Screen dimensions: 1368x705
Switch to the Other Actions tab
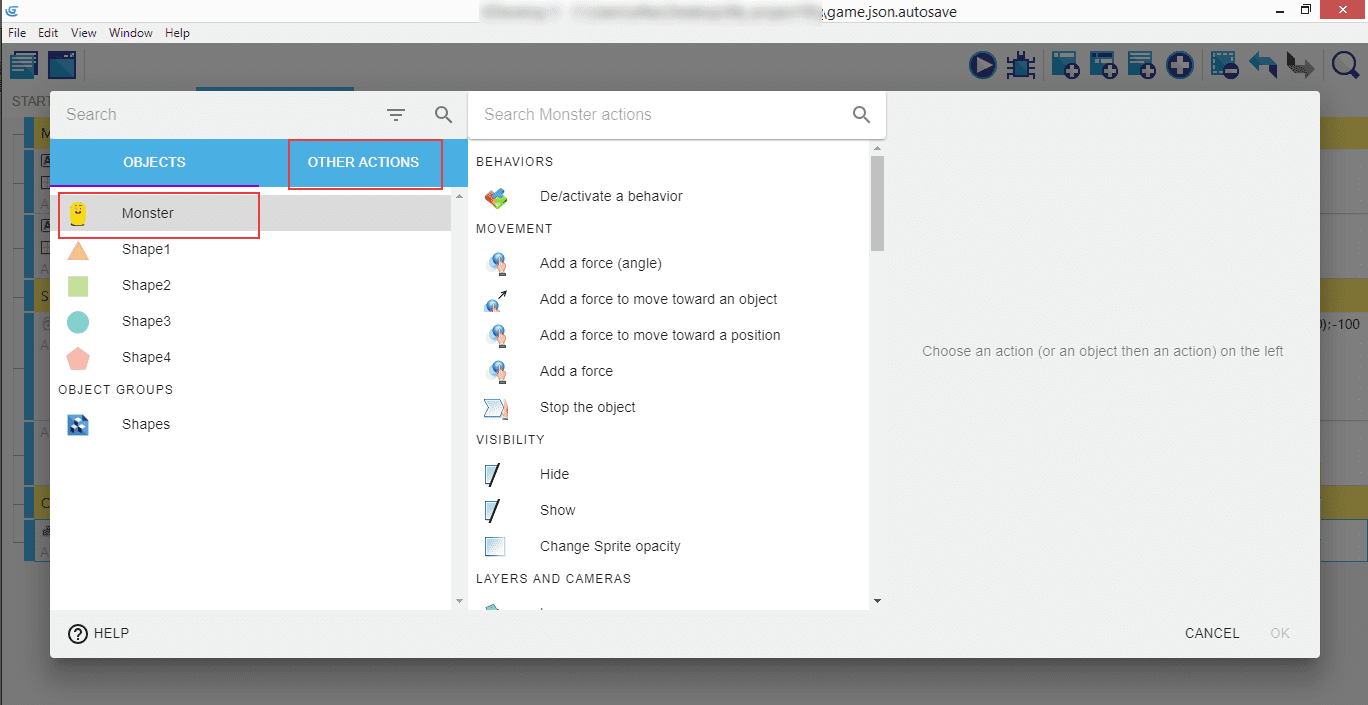click(363, 162)
